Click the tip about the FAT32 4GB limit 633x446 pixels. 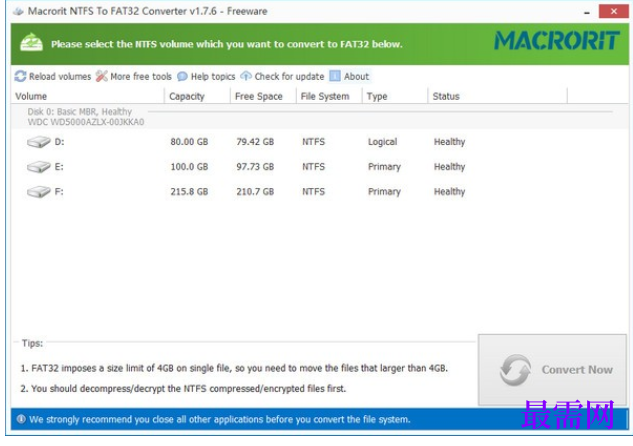(x=234, y=369)
